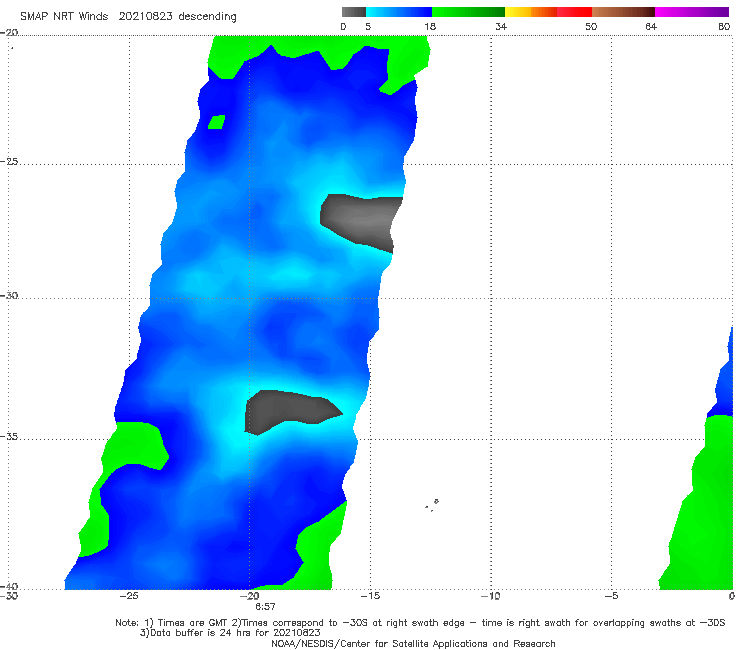Click the swath time label '6:57'
Image resolution: width=740 pixels, height=650 pixels.
pyautogui.click(x=265, y=607)
